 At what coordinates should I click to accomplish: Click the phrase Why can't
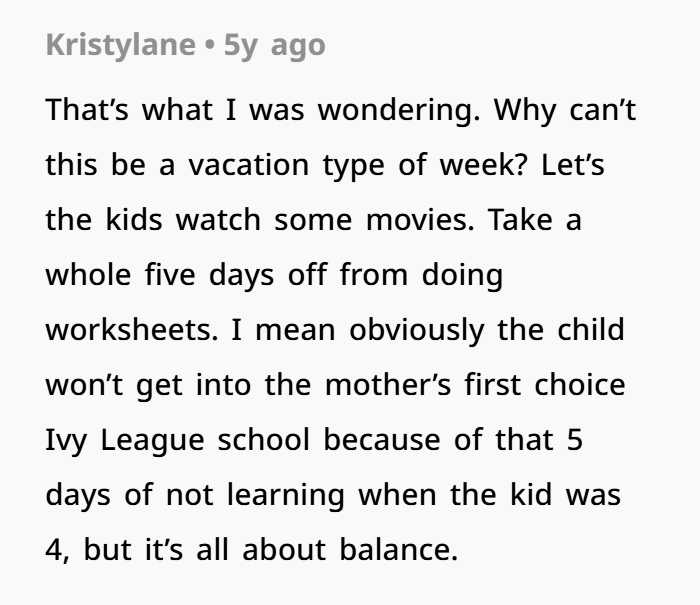click(x=565, y=110)
